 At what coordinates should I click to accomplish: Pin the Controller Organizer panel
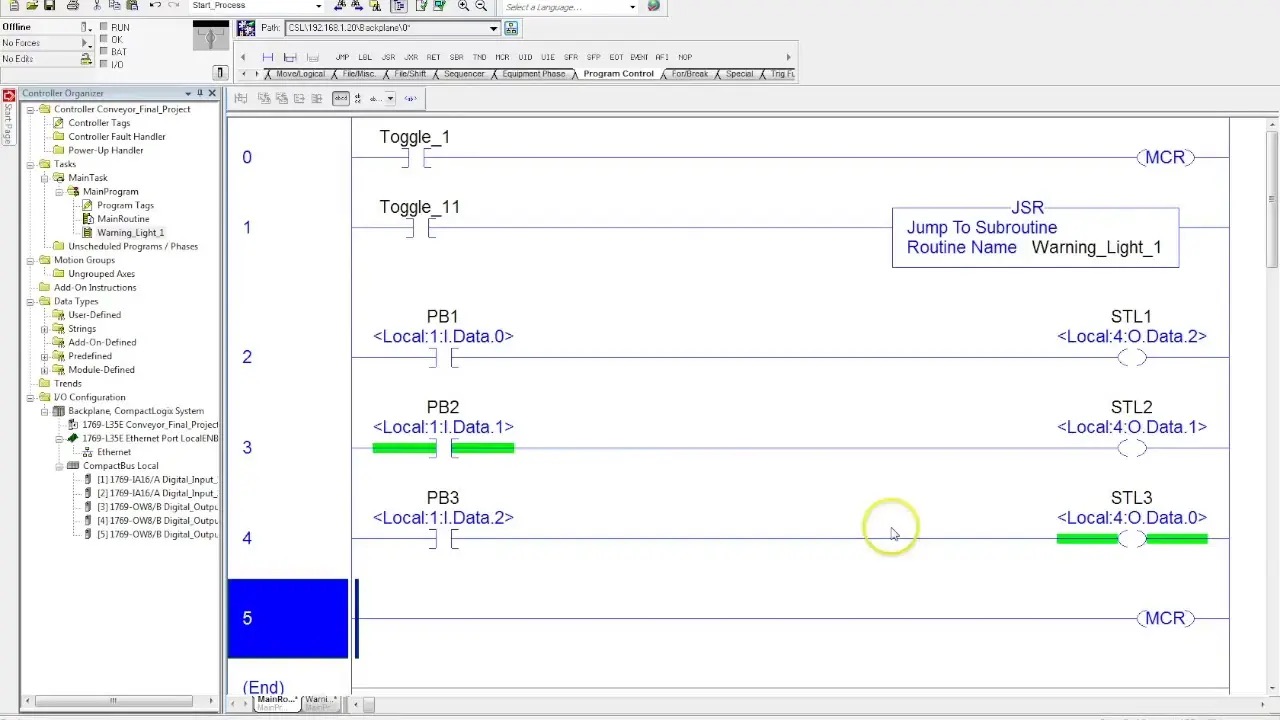[200, 93]
